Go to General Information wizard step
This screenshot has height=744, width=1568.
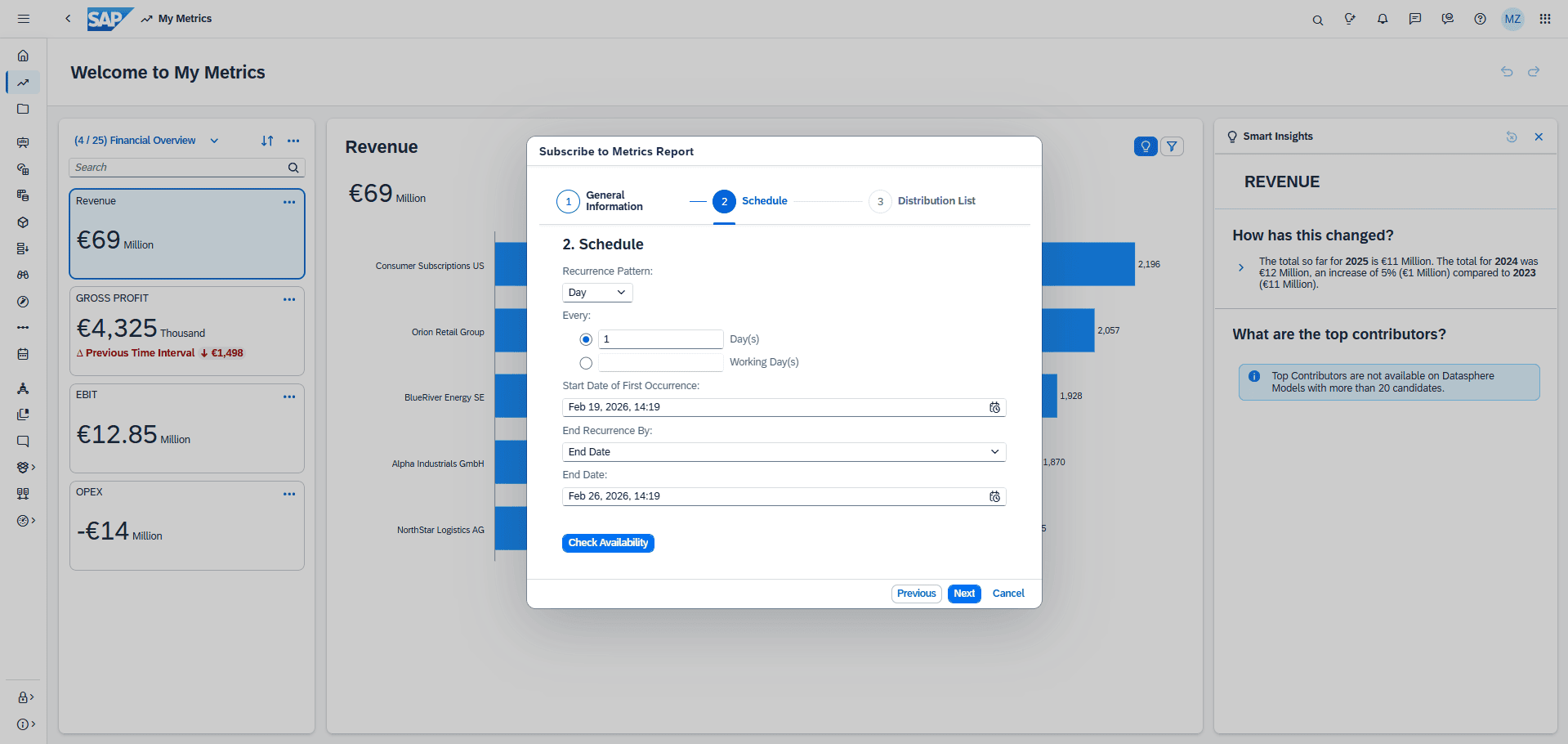tap(569, 201)
